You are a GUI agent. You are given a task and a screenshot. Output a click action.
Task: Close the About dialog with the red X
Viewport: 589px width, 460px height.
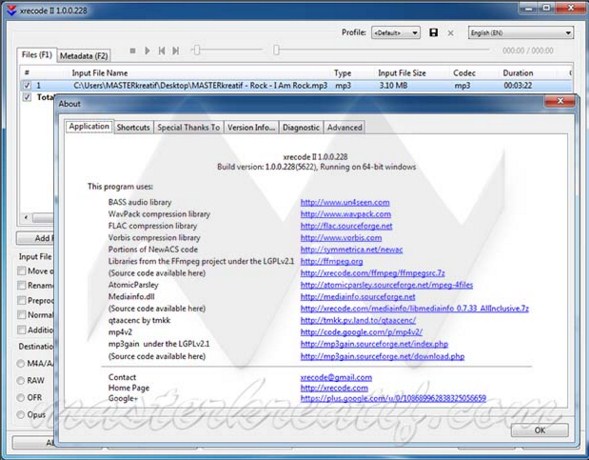pyautogui.click(x=560, y=101)
